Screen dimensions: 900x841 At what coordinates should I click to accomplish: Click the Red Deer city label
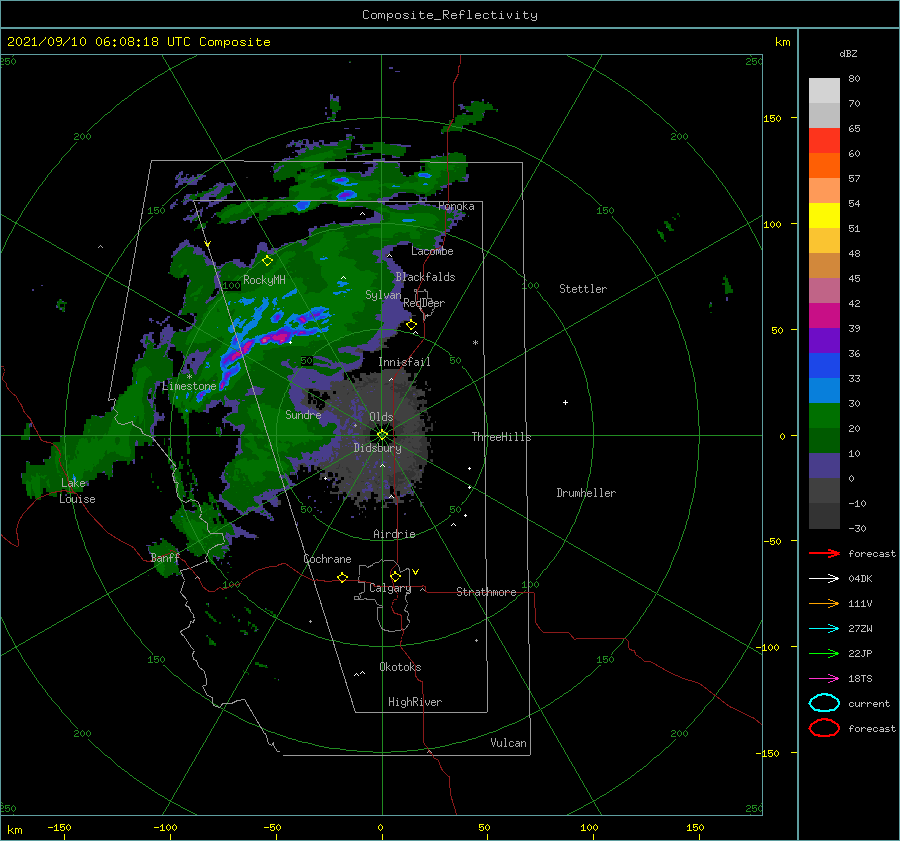coord(424,303)
